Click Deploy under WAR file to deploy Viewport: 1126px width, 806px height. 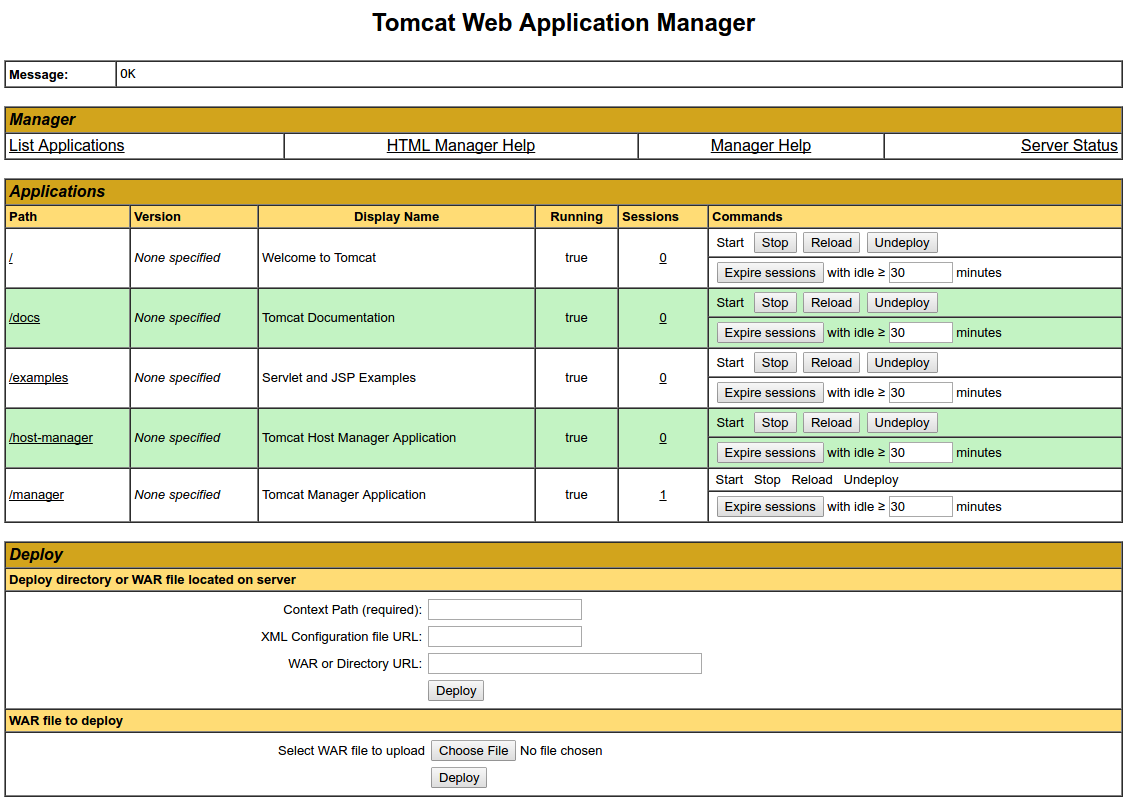458,777
